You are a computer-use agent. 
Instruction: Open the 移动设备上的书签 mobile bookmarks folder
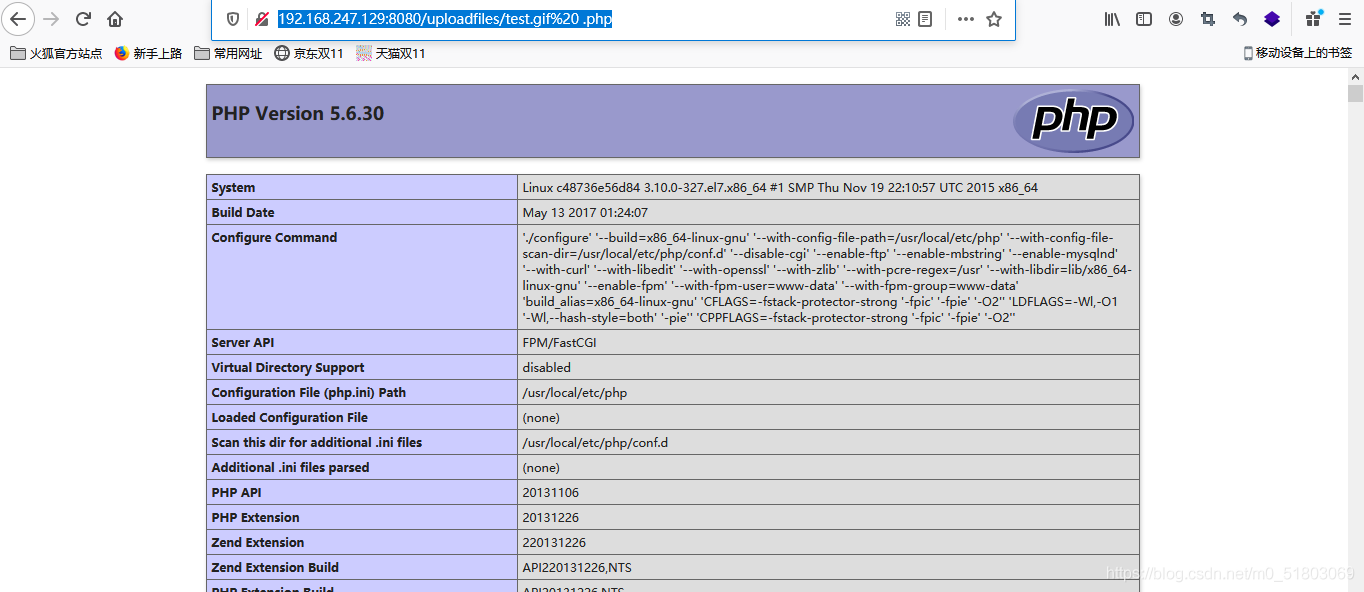(x=1297, y=53)
